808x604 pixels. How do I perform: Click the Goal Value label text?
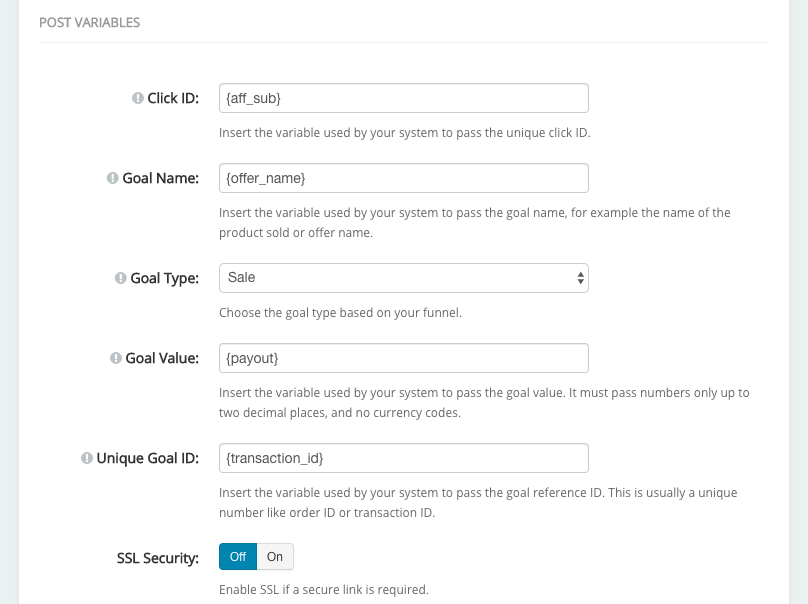pos(162,358)
